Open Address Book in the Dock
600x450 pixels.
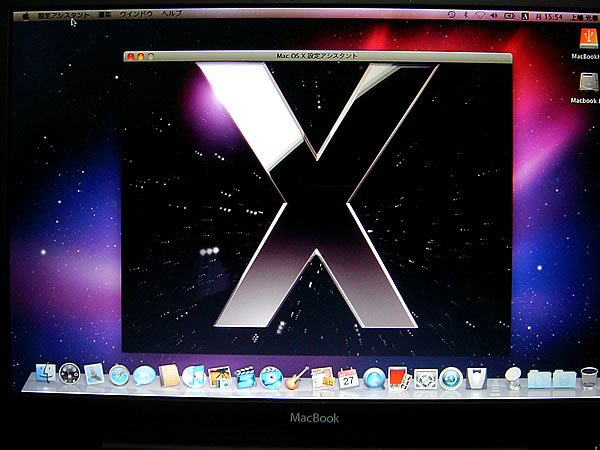point(170,376)
